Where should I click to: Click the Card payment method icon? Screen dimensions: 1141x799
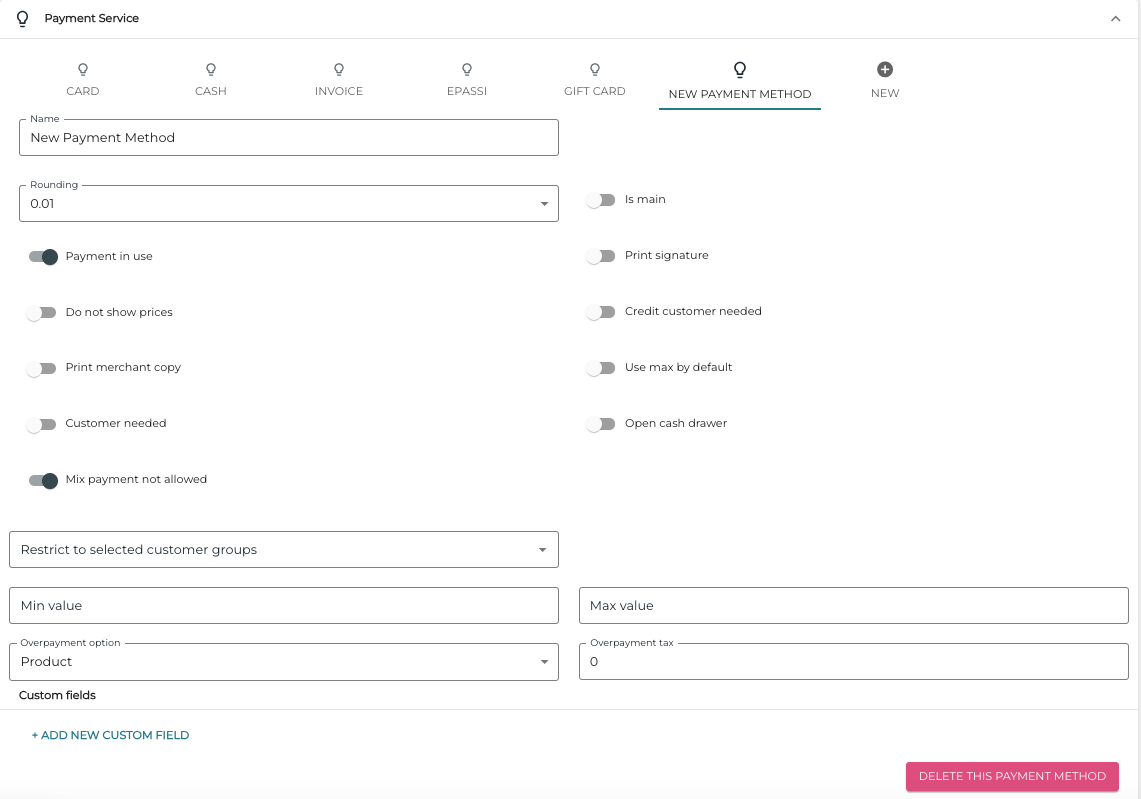click(x=82, y=70)
